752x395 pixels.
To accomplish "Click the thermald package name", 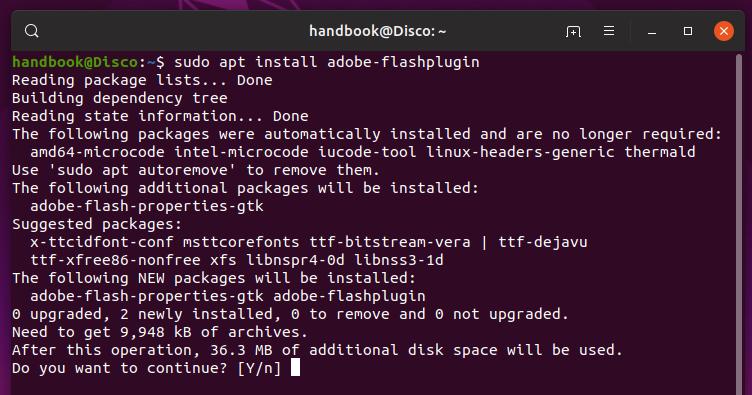I will click(659, 152).
